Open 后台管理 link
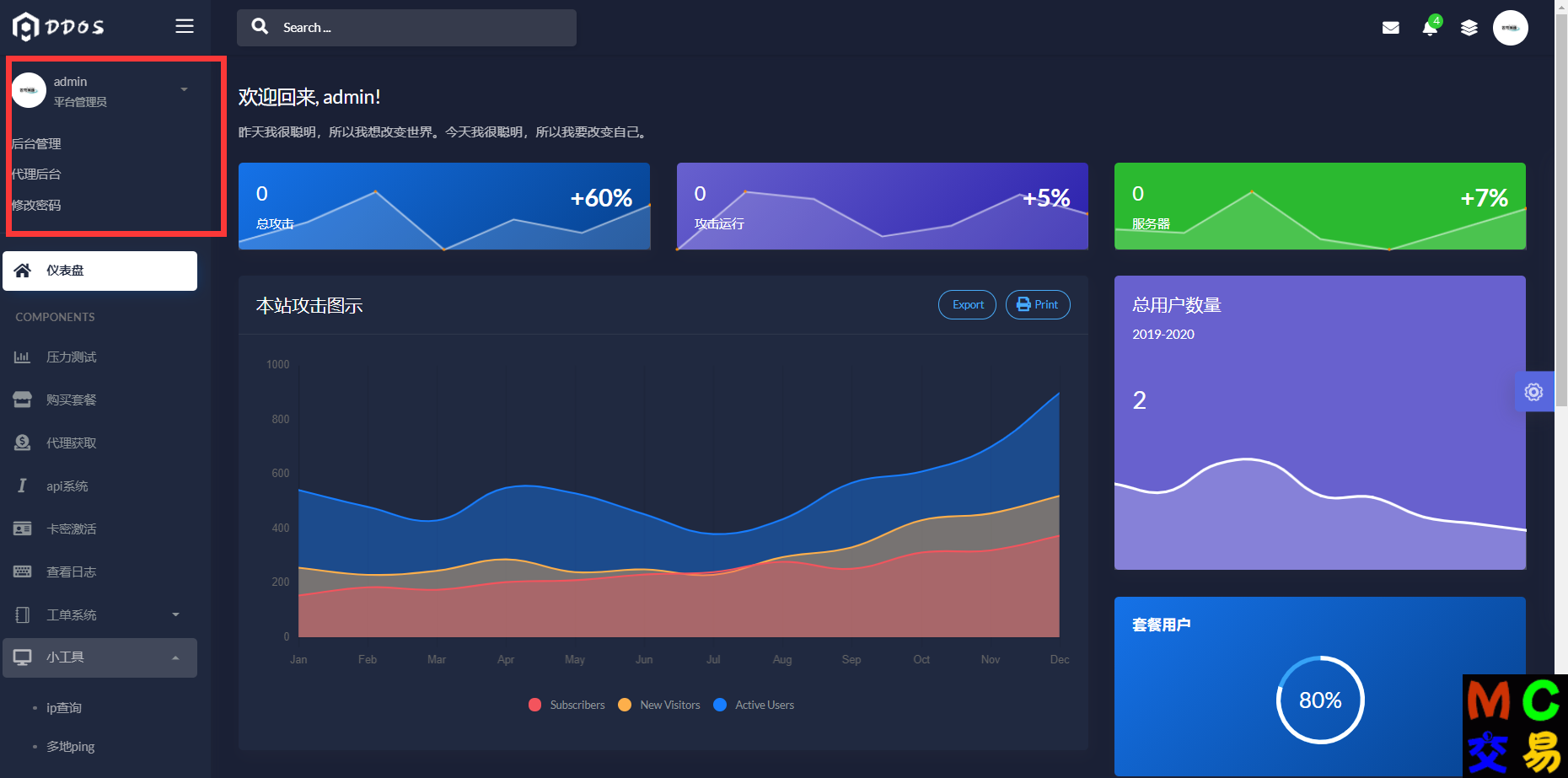 (36, 144)
